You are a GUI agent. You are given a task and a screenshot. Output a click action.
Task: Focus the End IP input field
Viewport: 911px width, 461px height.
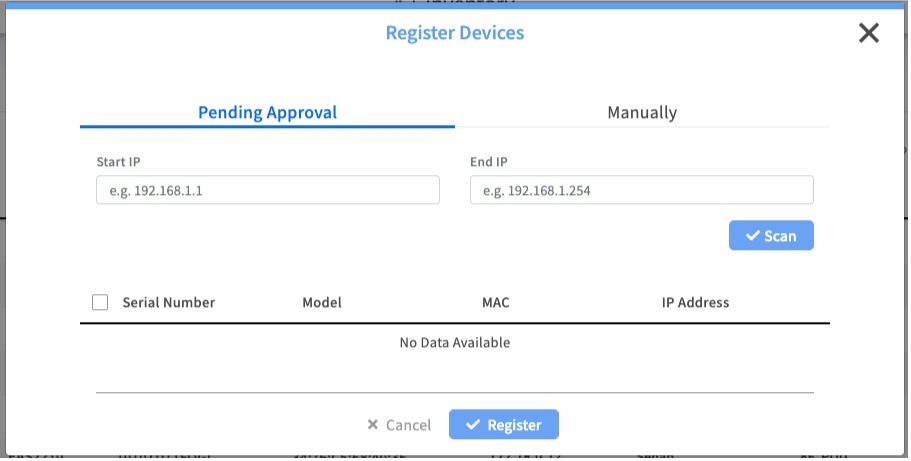pos(641,190)
